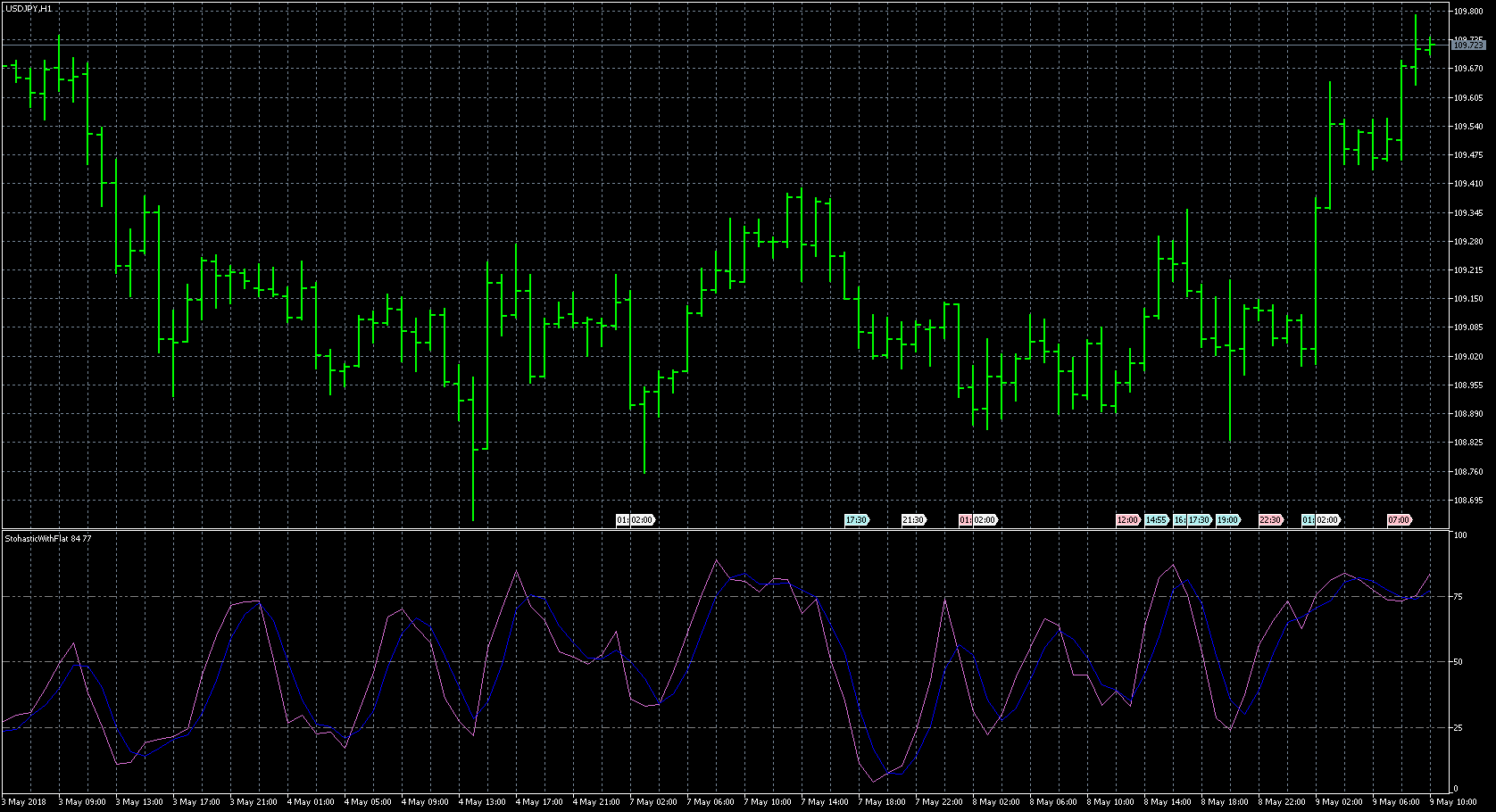Click the current price tag 109.723

click(1467, 45)
